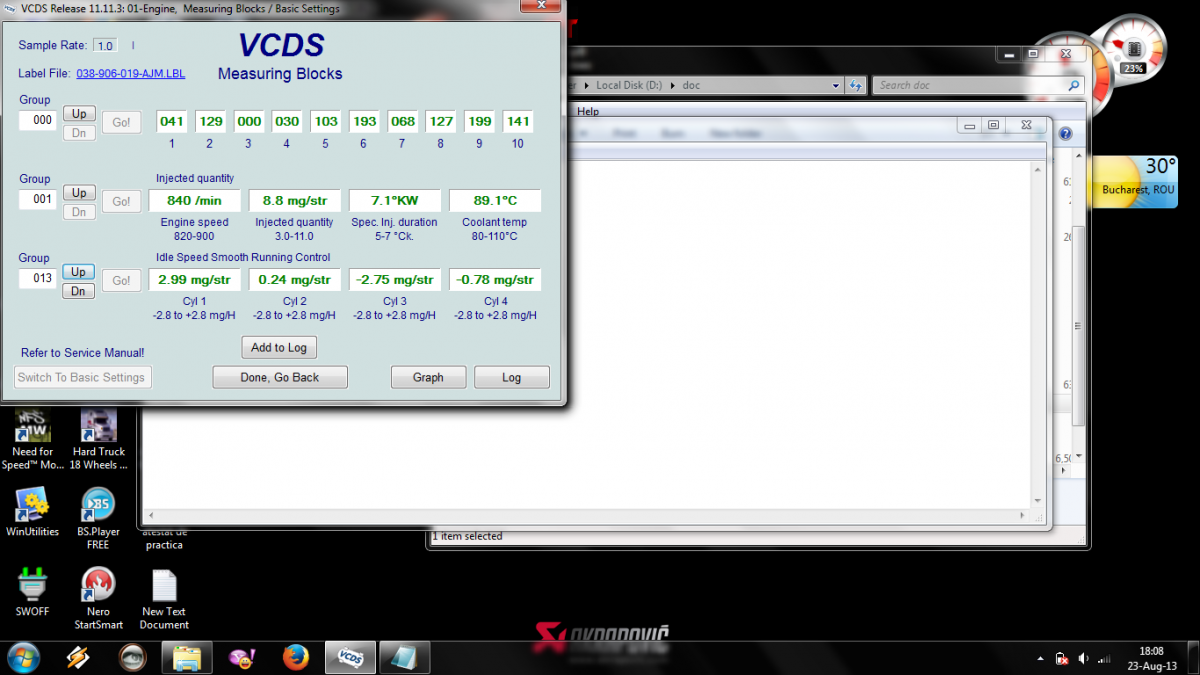This screenshot has height=675, width=1200.
Task: Open the Graph view button
Action: tap(428, 377)
